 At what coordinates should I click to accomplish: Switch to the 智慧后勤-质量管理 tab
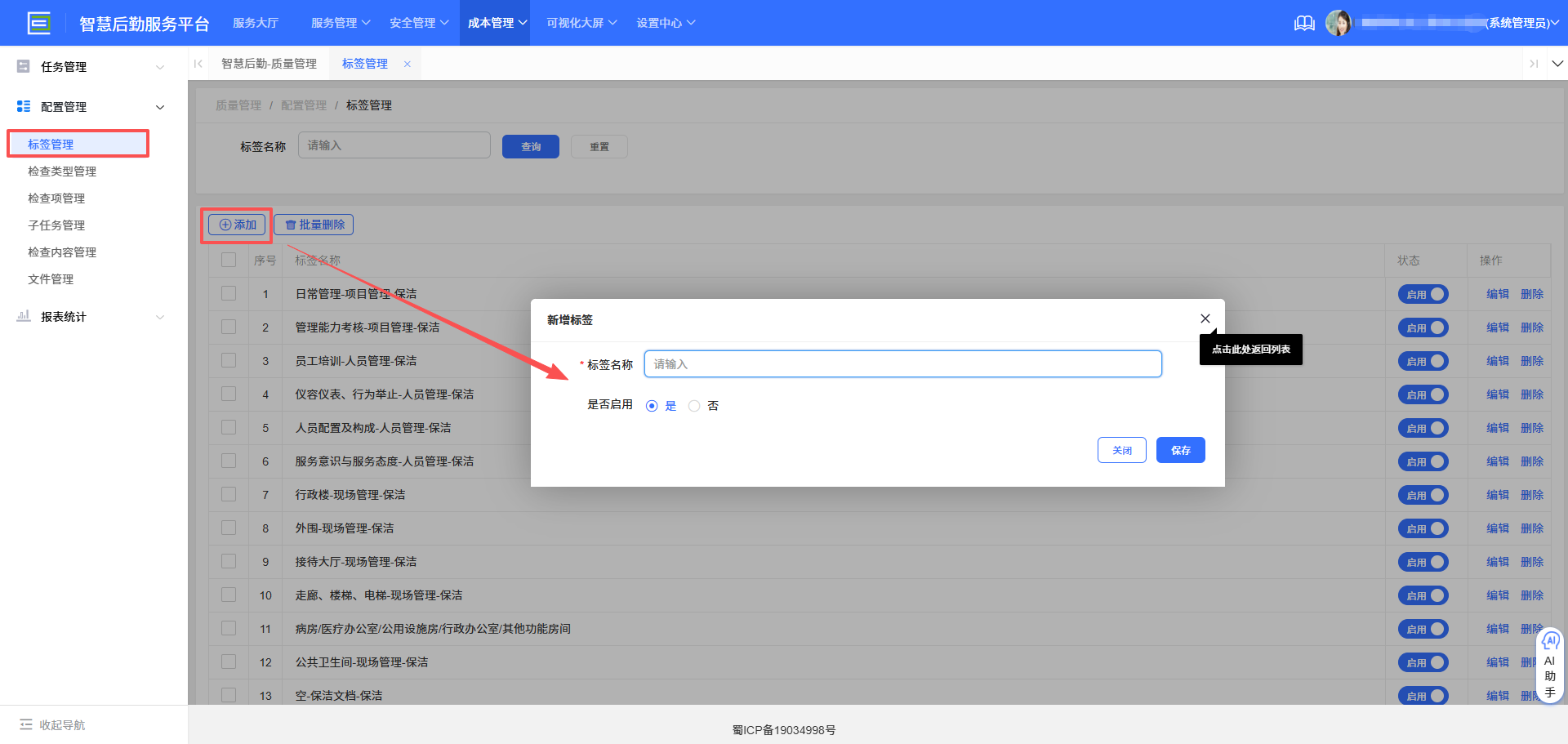269,63
